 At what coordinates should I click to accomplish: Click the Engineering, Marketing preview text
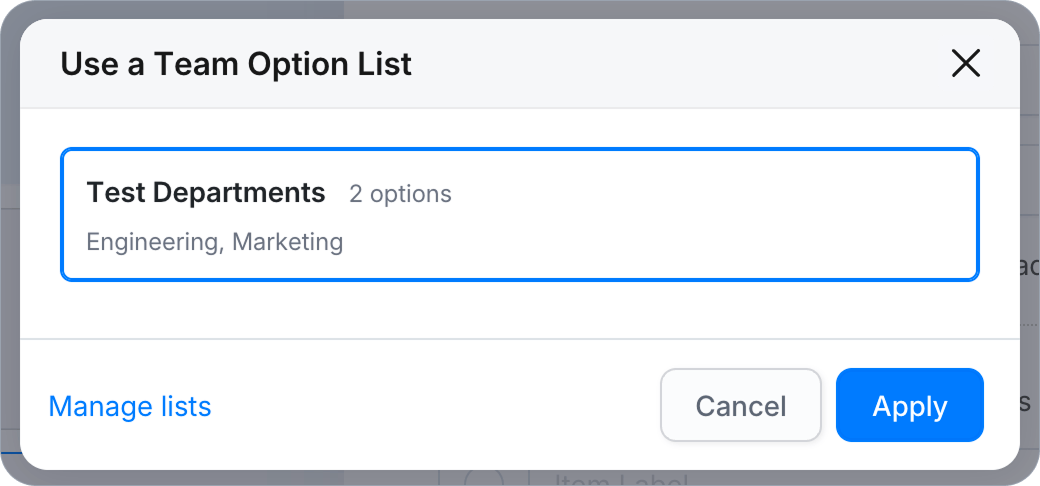point(215,242)
